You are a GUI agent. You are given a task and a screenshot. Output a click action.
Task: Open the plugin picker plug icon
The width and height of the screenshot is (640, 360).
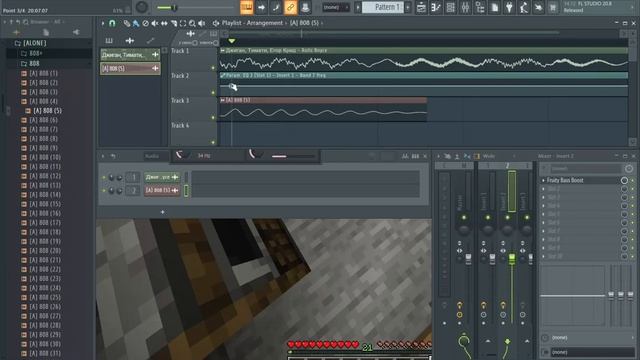pyautogui.click(x=509, y=7)
